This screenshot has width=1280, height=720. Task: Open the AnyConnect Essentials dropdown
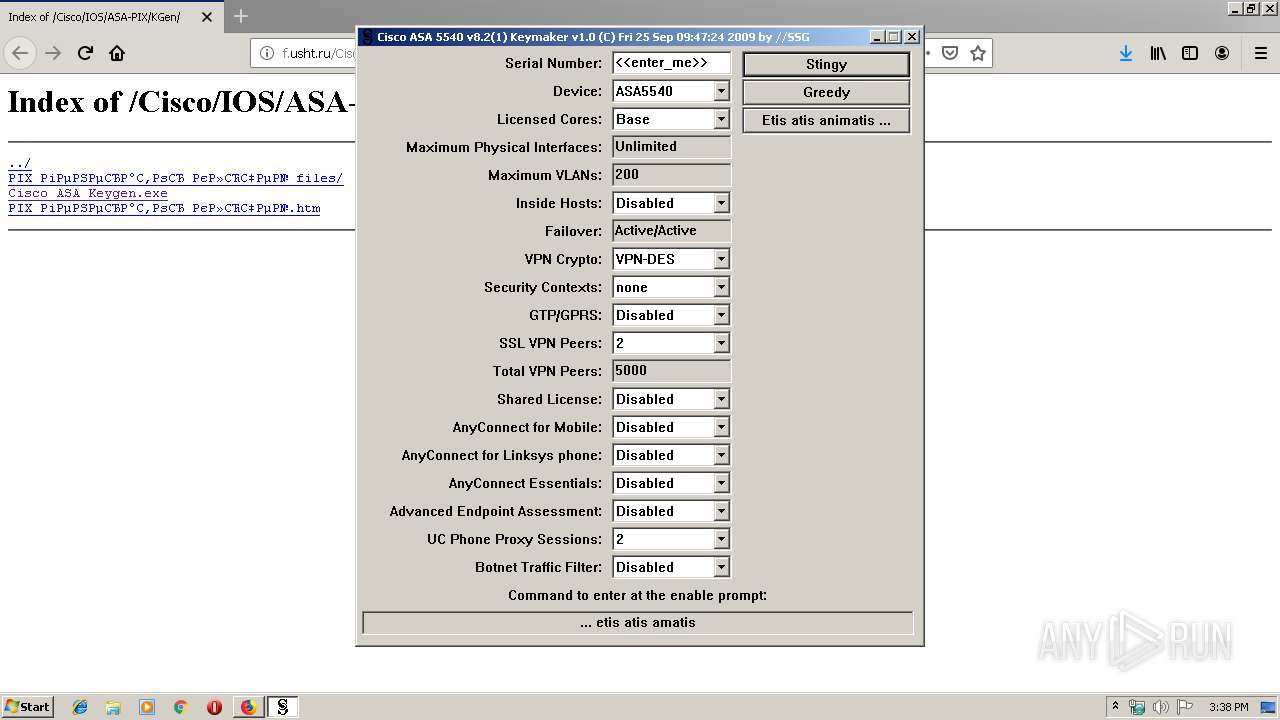721,483
